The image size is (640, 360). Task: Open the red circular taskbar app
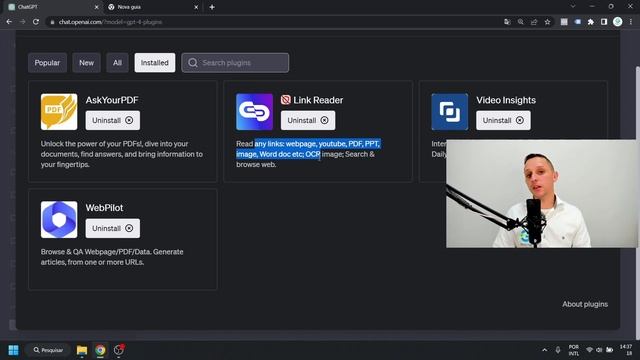click(119, 350)
